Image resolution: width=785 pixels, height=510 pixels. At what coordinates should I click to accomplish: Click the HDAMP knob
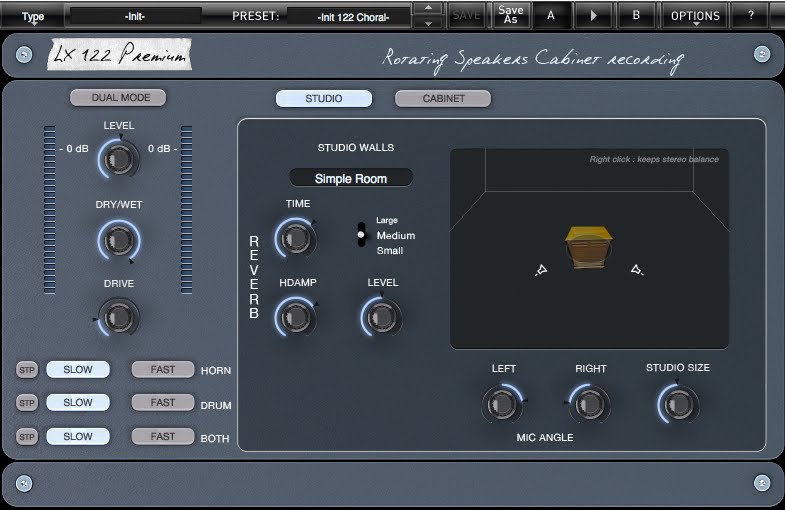pyautogui.click(x=295, y=317)
